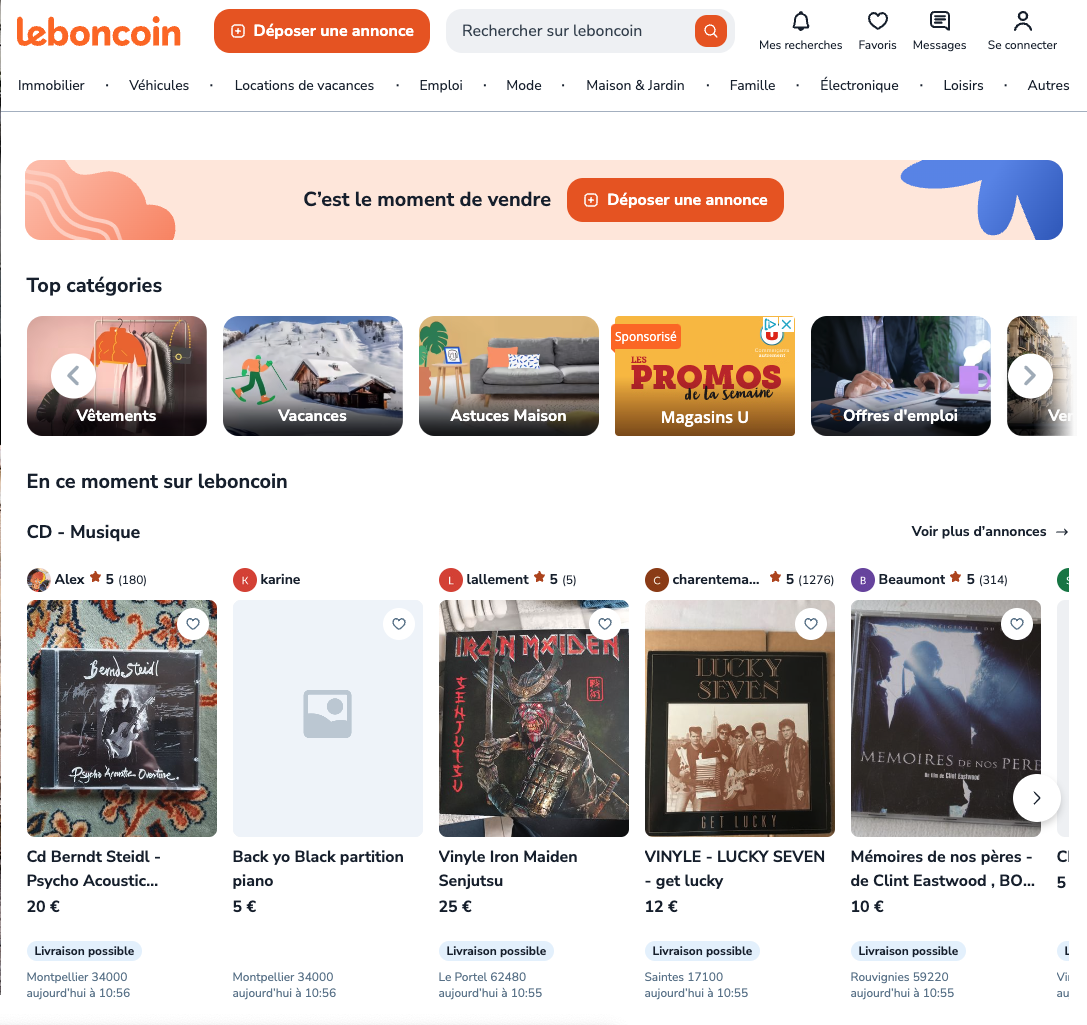Close the sponsored Magasins U ad
Image resolution: width=1087 pixels, height=1025 pixels.
(787, 324)
